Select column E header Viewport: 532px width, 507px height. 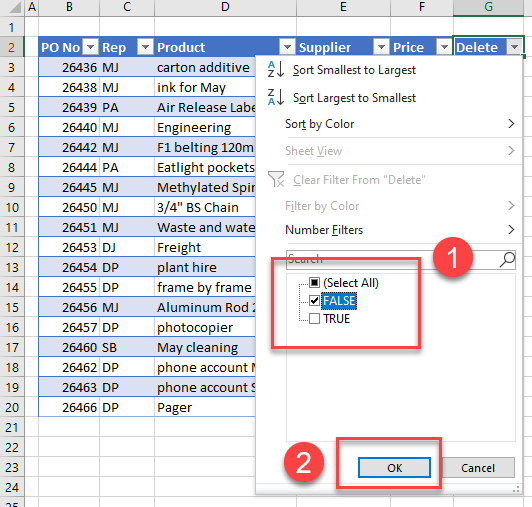343,7
